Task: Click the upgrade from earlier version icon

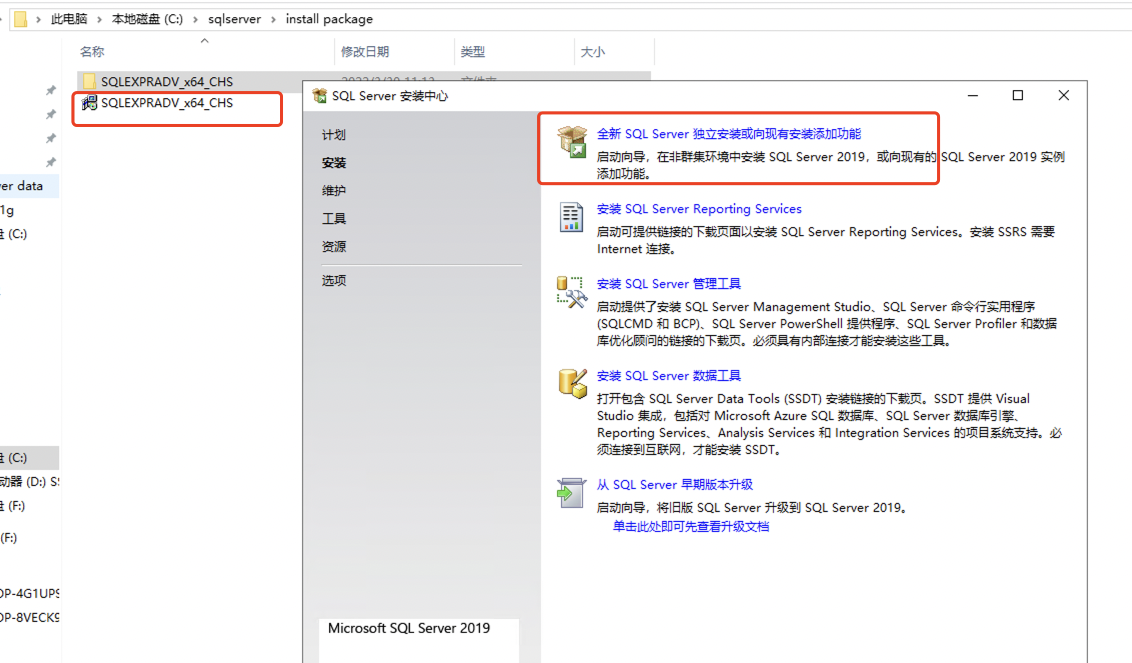Action: point(571,491)
